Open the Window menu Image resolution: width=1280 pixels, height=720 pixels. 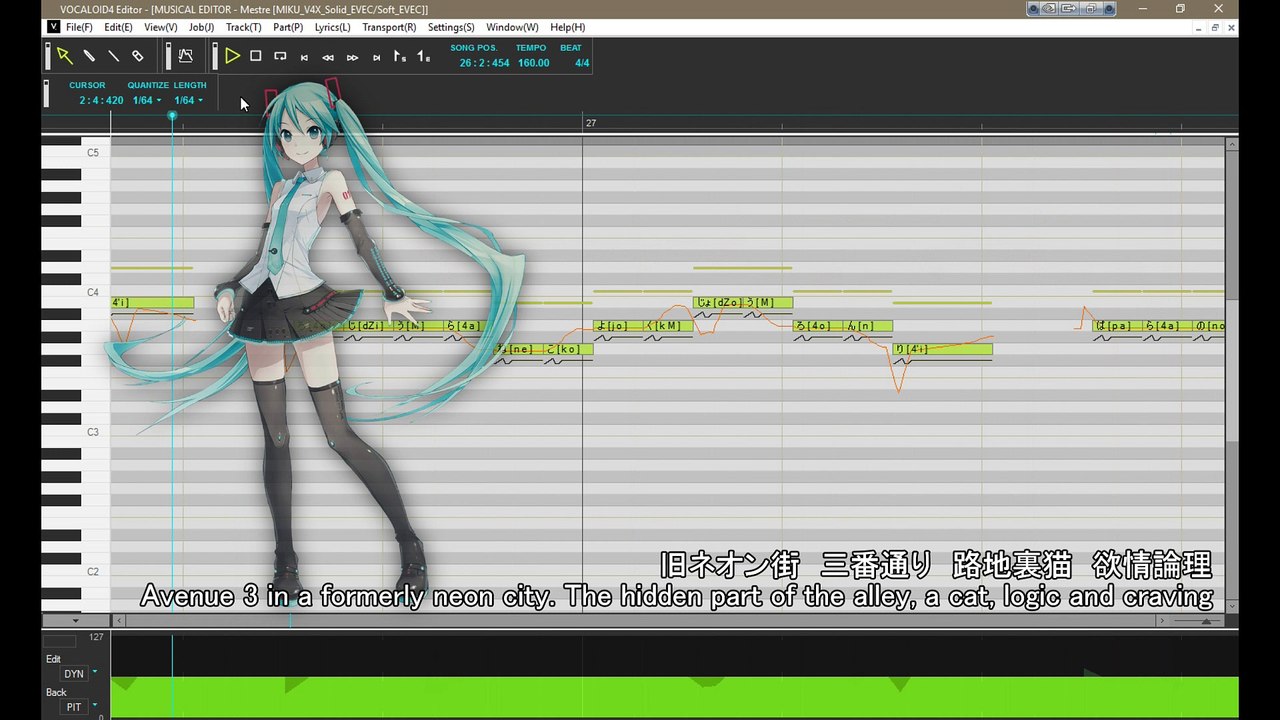tap(512, 27)
